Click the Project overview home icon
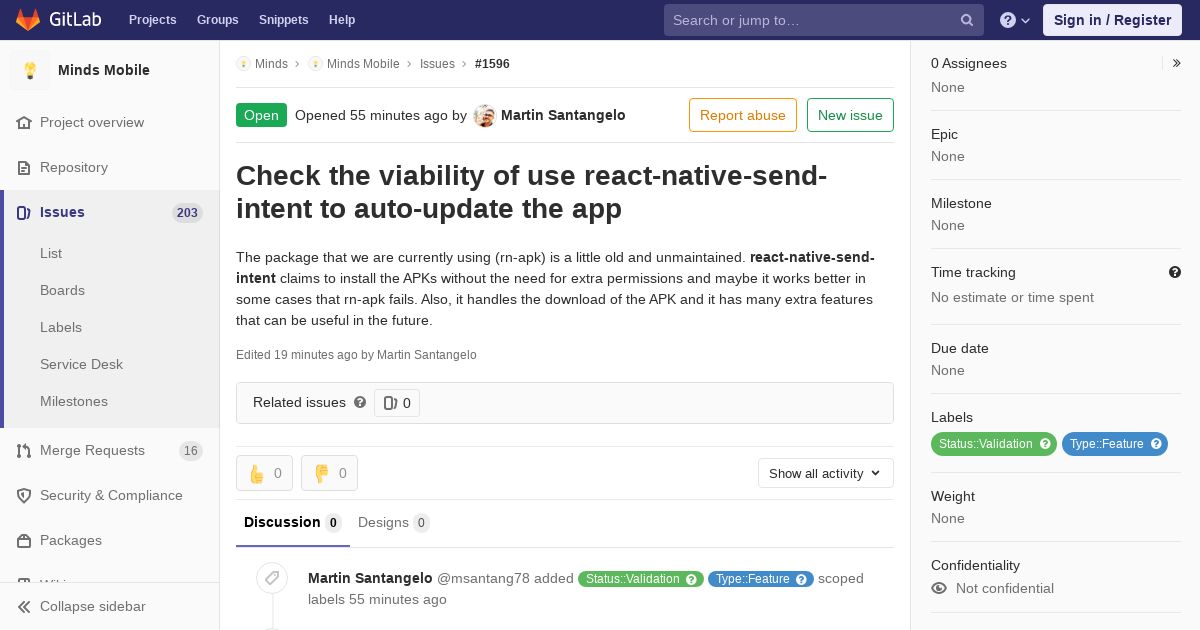 [x=24, y=122]
